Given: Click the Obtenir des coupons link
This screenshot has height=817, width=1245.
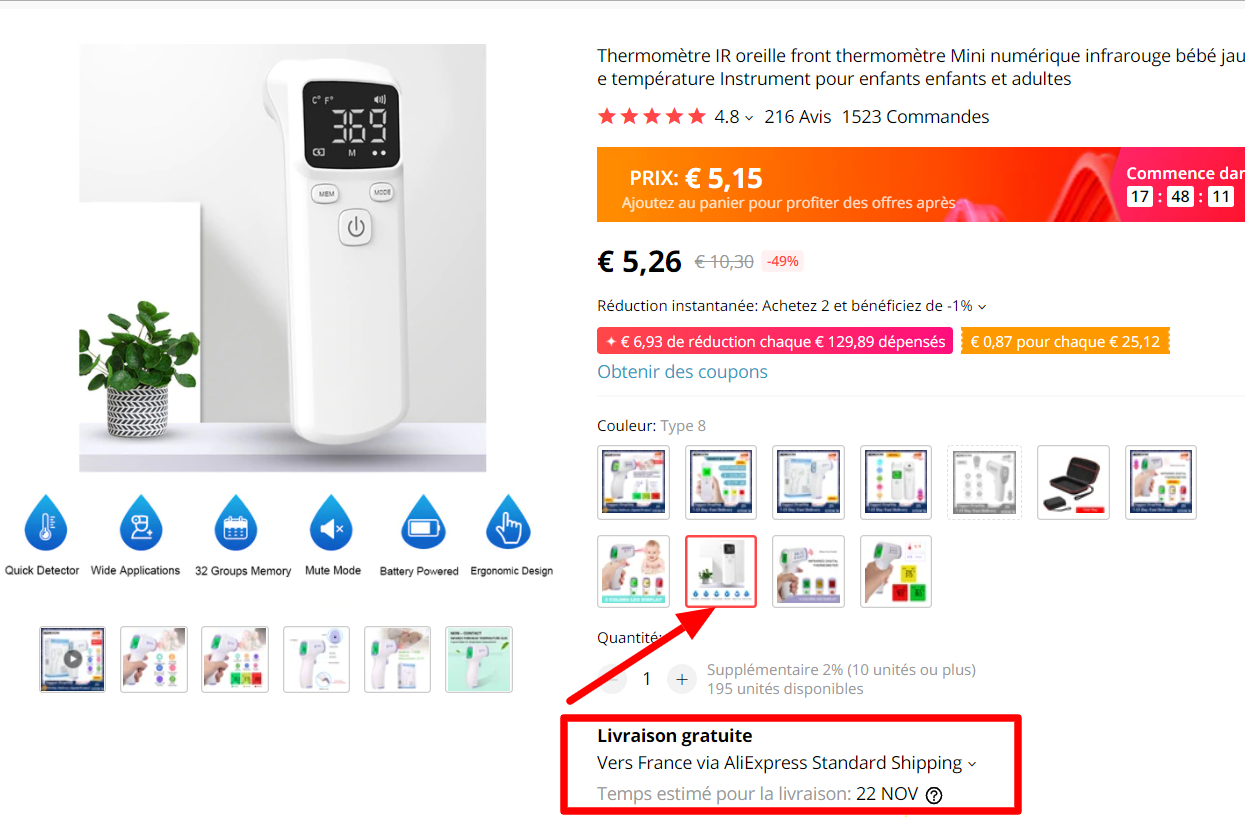Looking at the screenshot, I should (x=683, y=372).
